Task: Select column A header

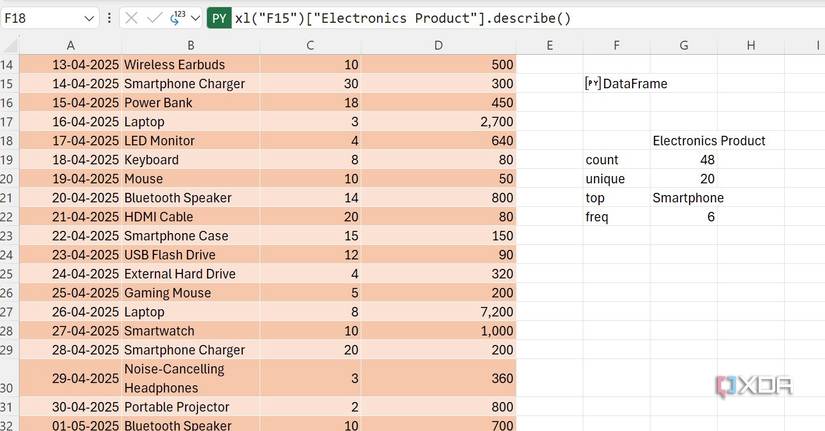Action: [x=70, y=45]
